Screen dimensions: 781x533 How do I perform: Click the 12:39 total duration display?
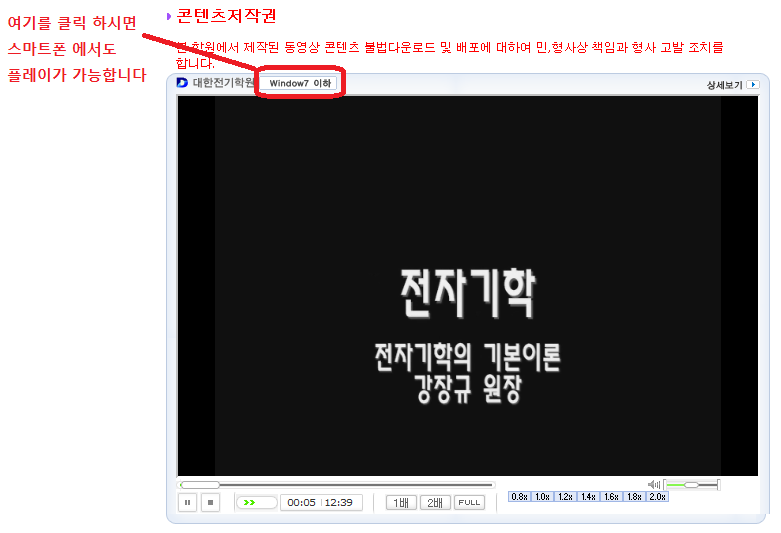339,503
